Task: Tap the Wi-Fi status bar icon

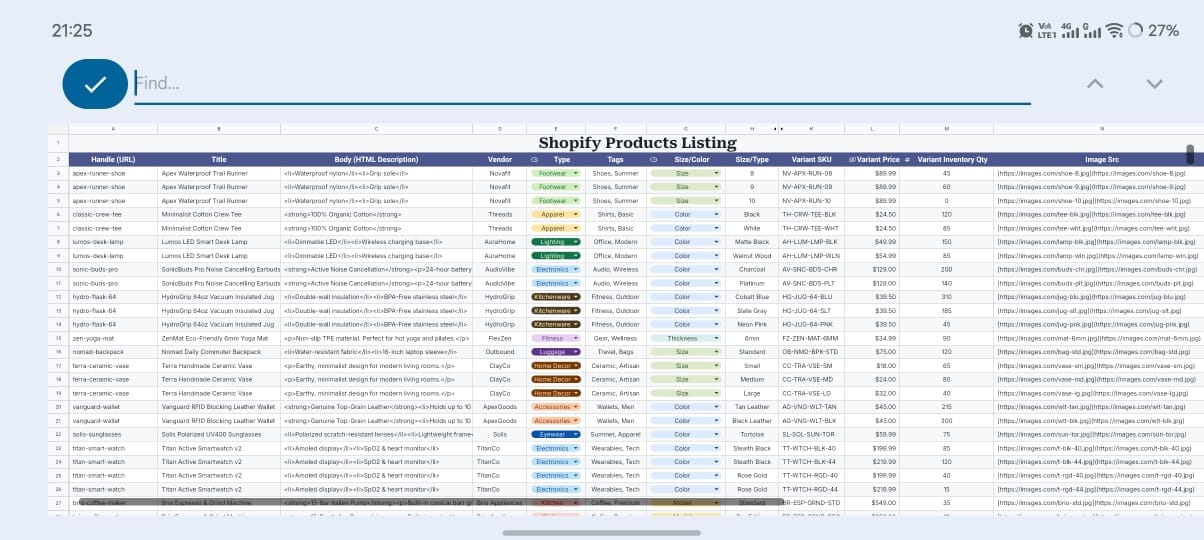Action: (x=1115, y=31)
